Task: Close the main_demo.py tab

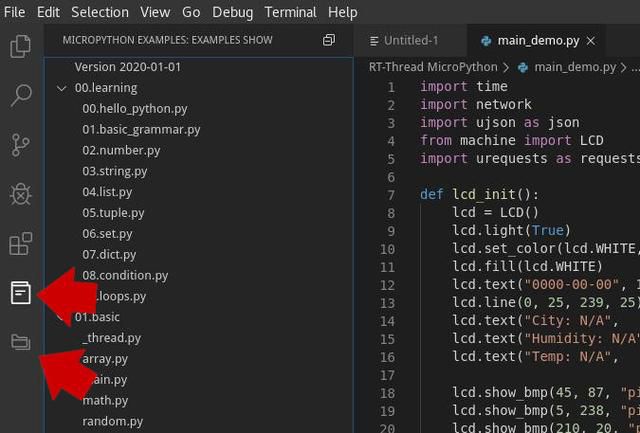Action: click(x=591, y=41)
